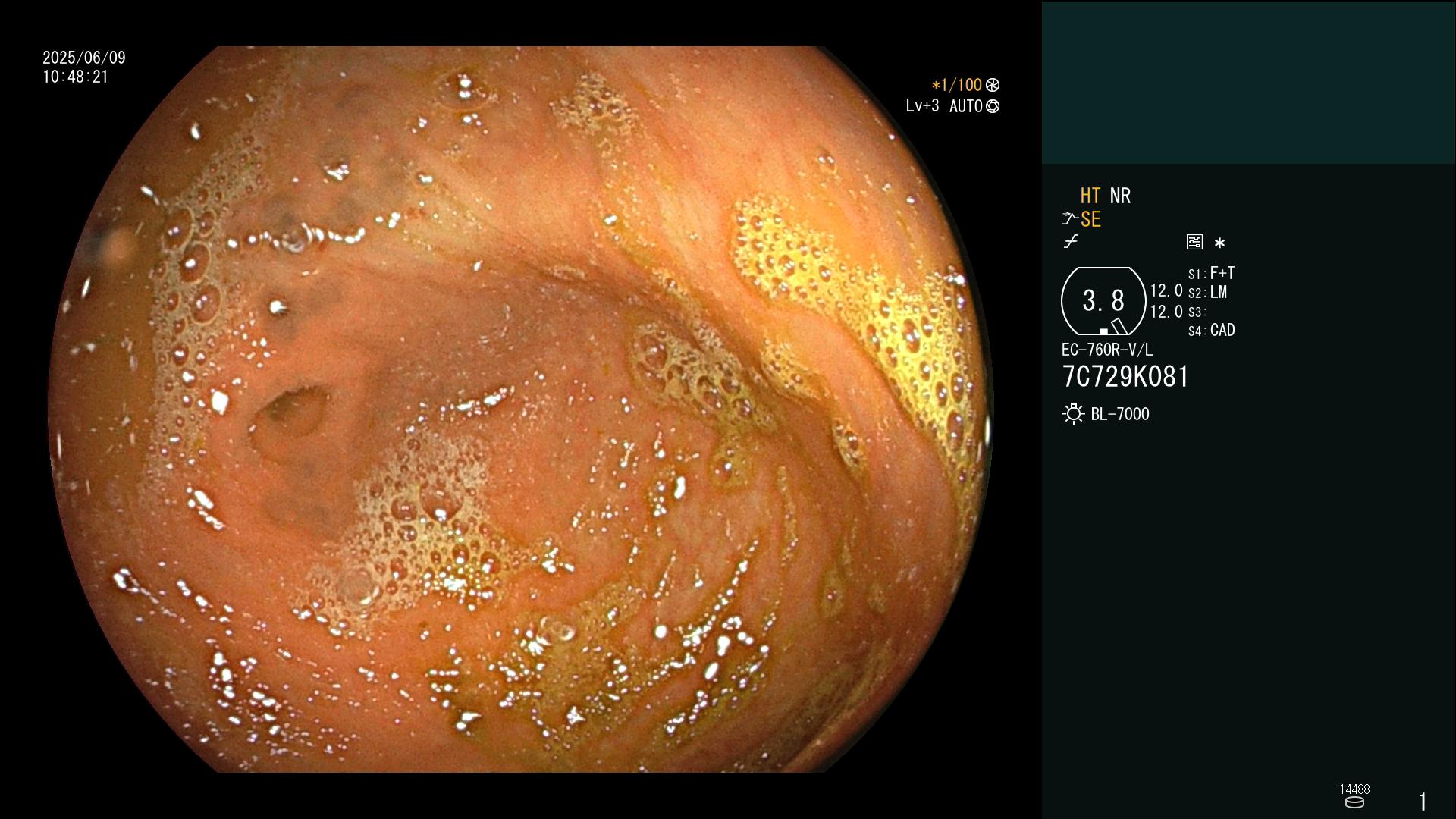1456x819 pixels.
Task: Click the blank teal panel above HT NR
Action: click(1248, 83)
